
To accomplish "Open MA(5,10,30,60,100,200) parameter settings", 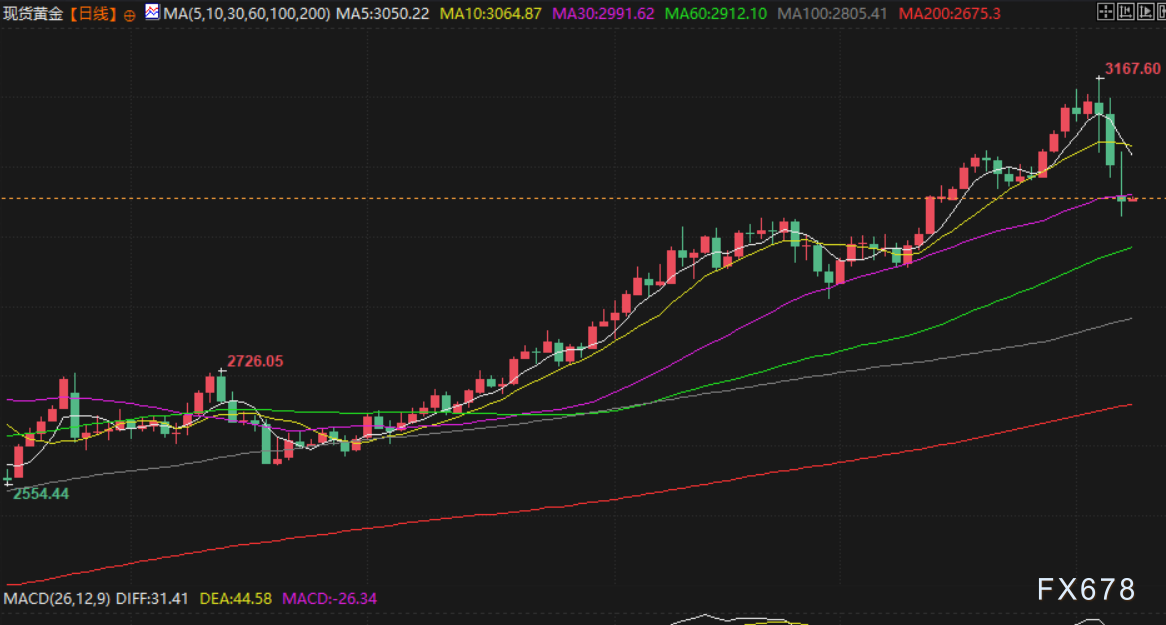I will coord(247,14).
